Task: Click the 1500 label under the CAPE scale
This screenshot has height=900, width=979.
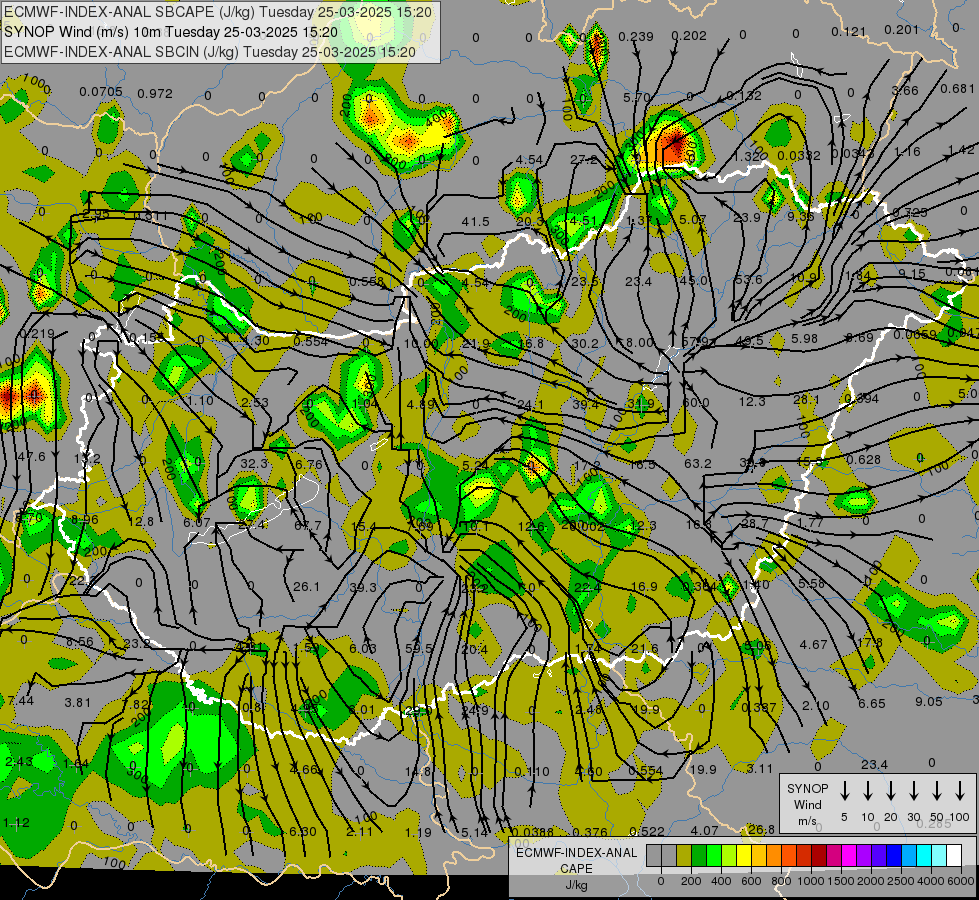Action: 840,881
